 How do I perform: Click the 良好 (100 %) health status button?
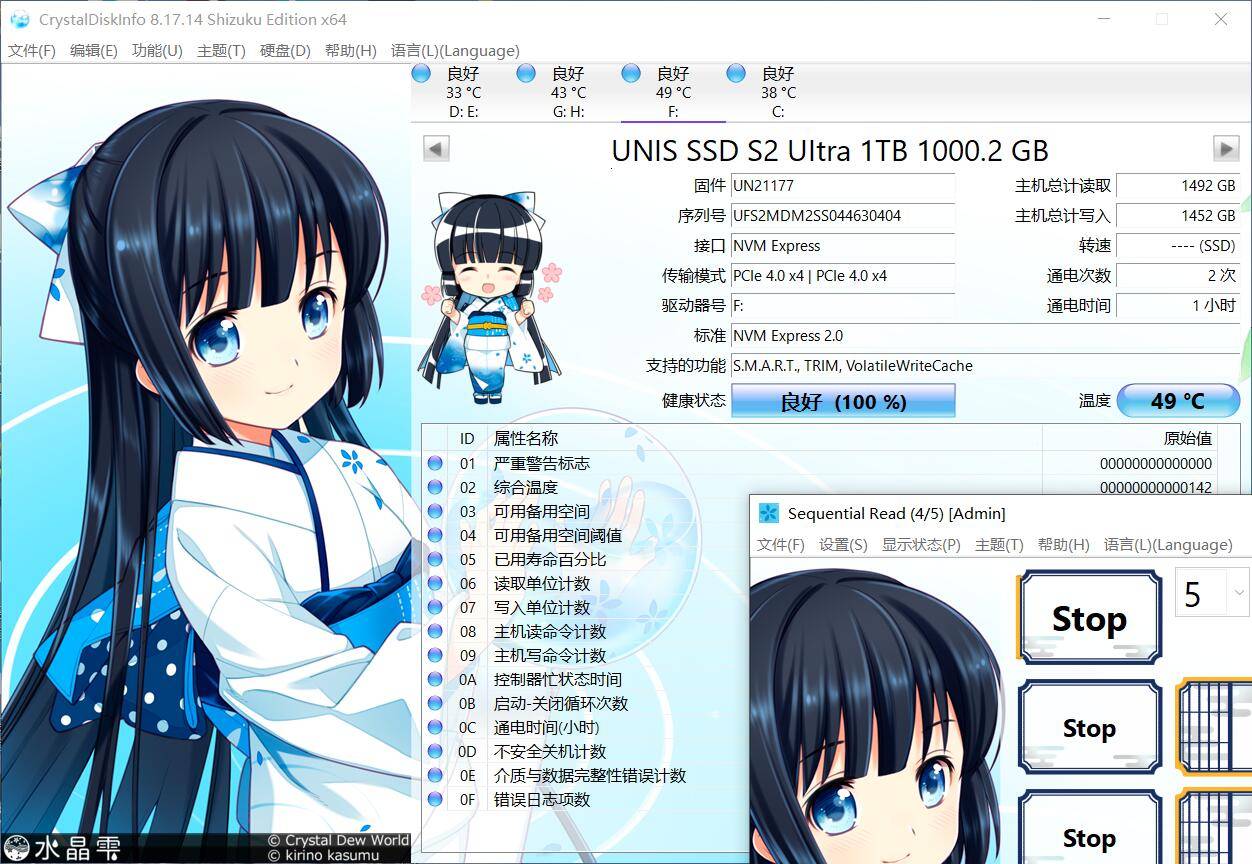(843, 401)
